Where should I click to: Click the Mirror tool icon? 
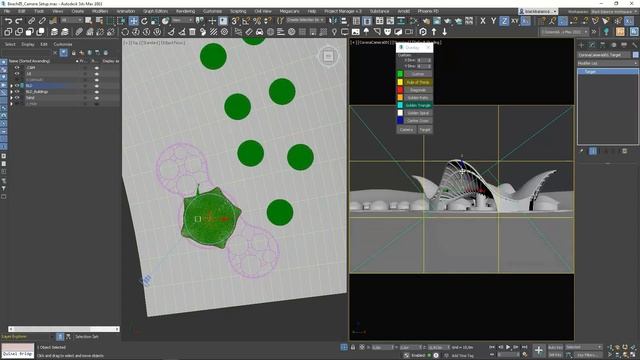click(333, 20)
